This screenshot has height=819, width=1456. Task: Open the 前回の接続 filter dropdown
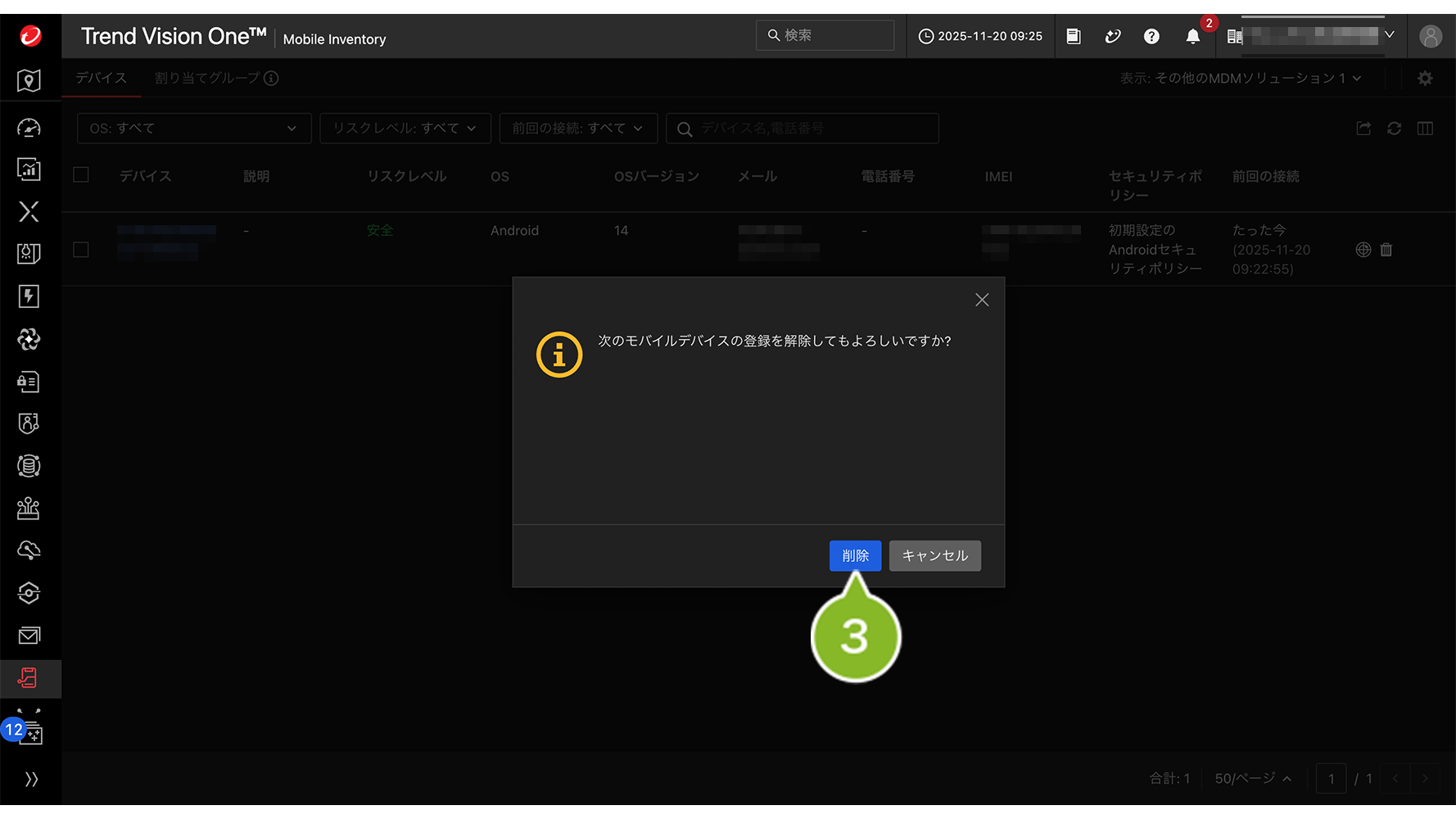[x=577, y=129]
